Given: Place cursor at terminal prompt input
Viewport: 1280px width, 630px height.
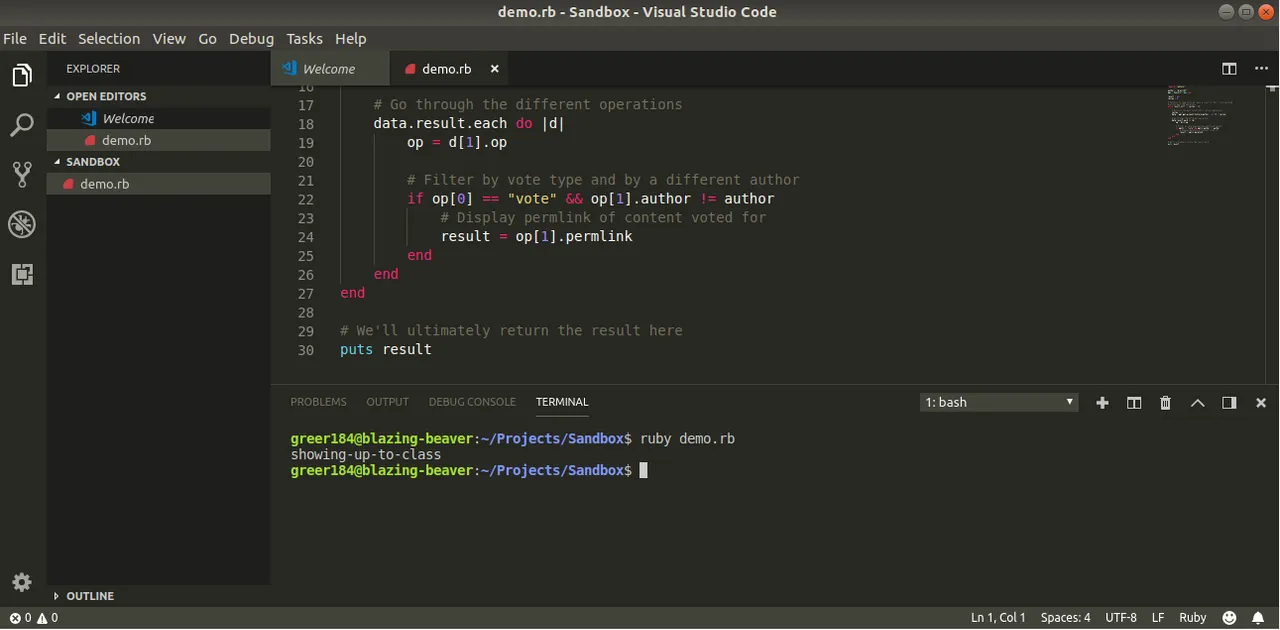Looking at the screenshot, I should point(644,470).
